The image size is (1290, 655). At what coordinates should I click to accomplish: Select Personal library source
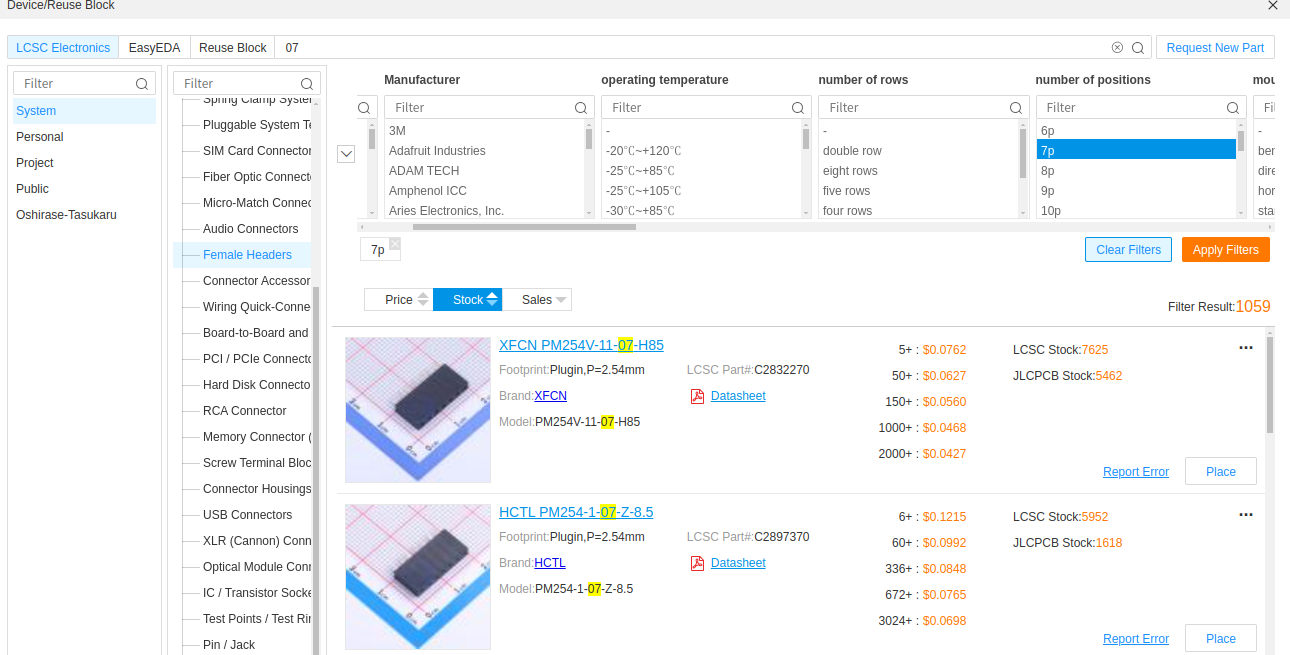84,137
